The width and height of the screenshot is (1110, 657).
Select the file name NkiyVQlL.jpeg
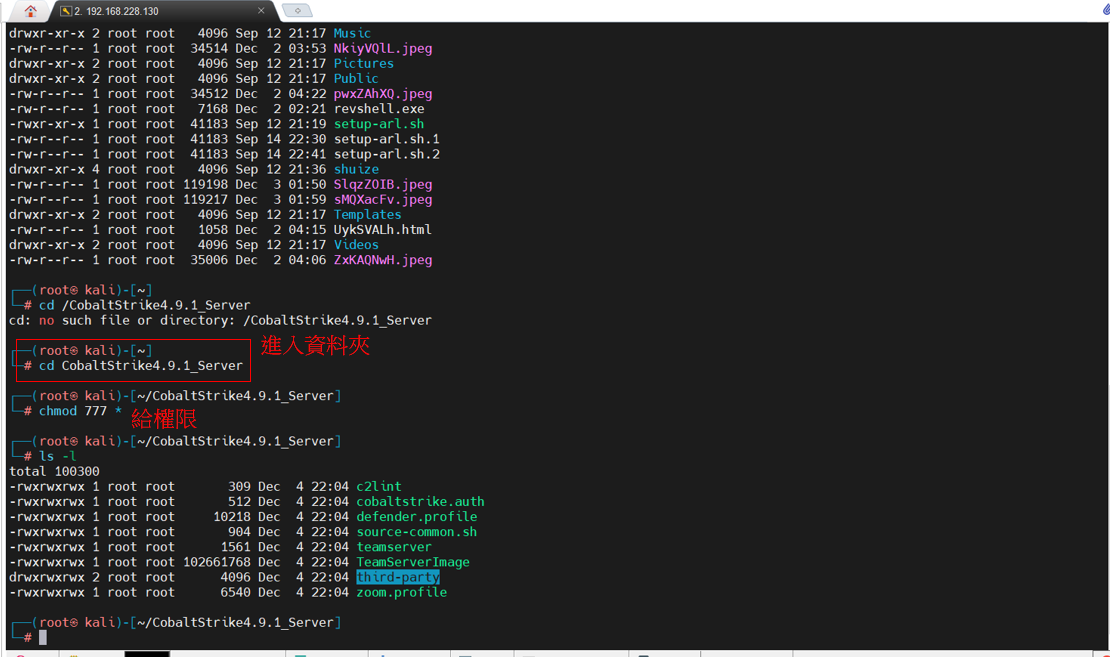383,49
